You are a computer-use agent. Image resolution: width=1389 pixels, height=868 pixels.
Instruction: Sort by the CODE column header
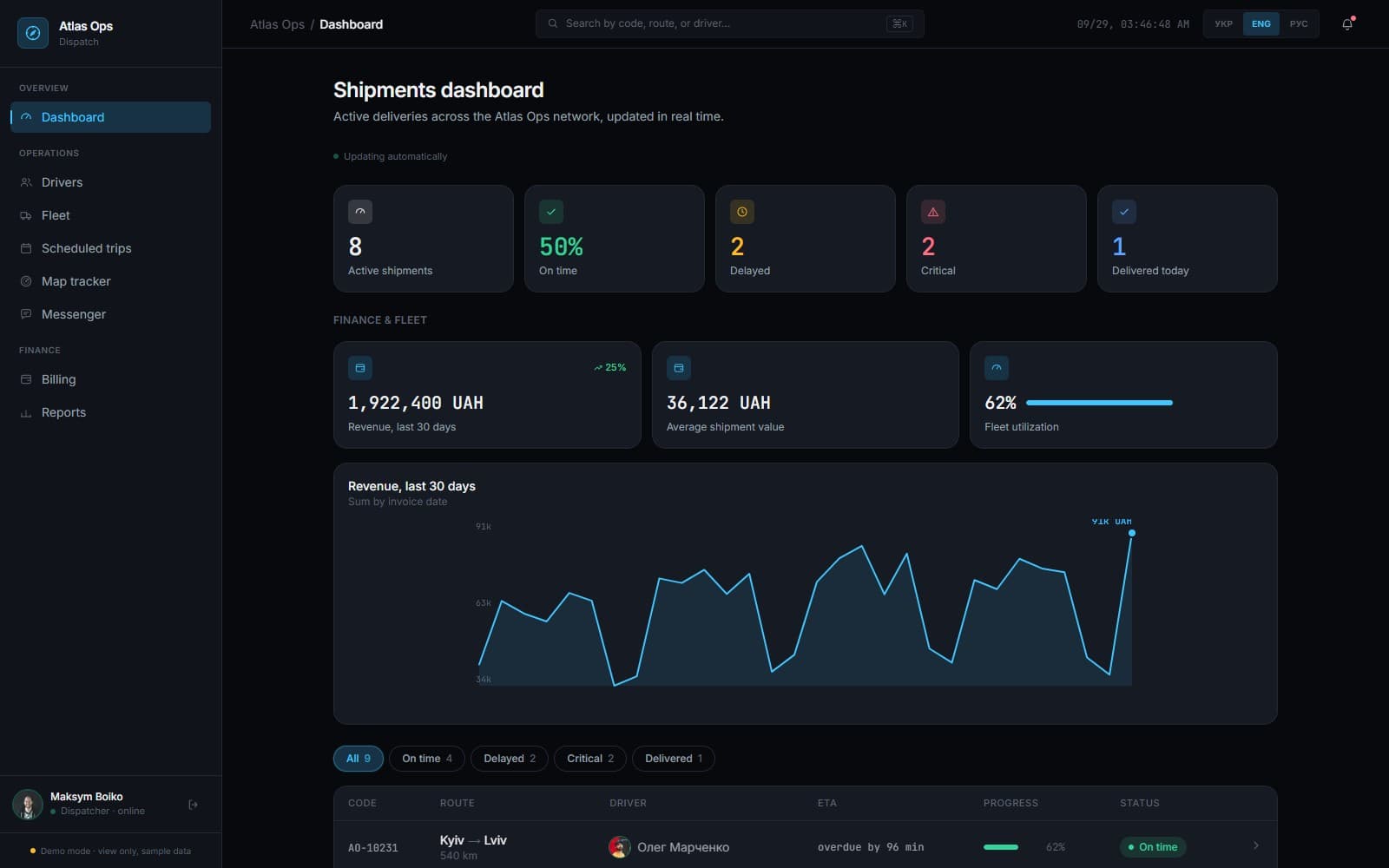pos(362,803)
